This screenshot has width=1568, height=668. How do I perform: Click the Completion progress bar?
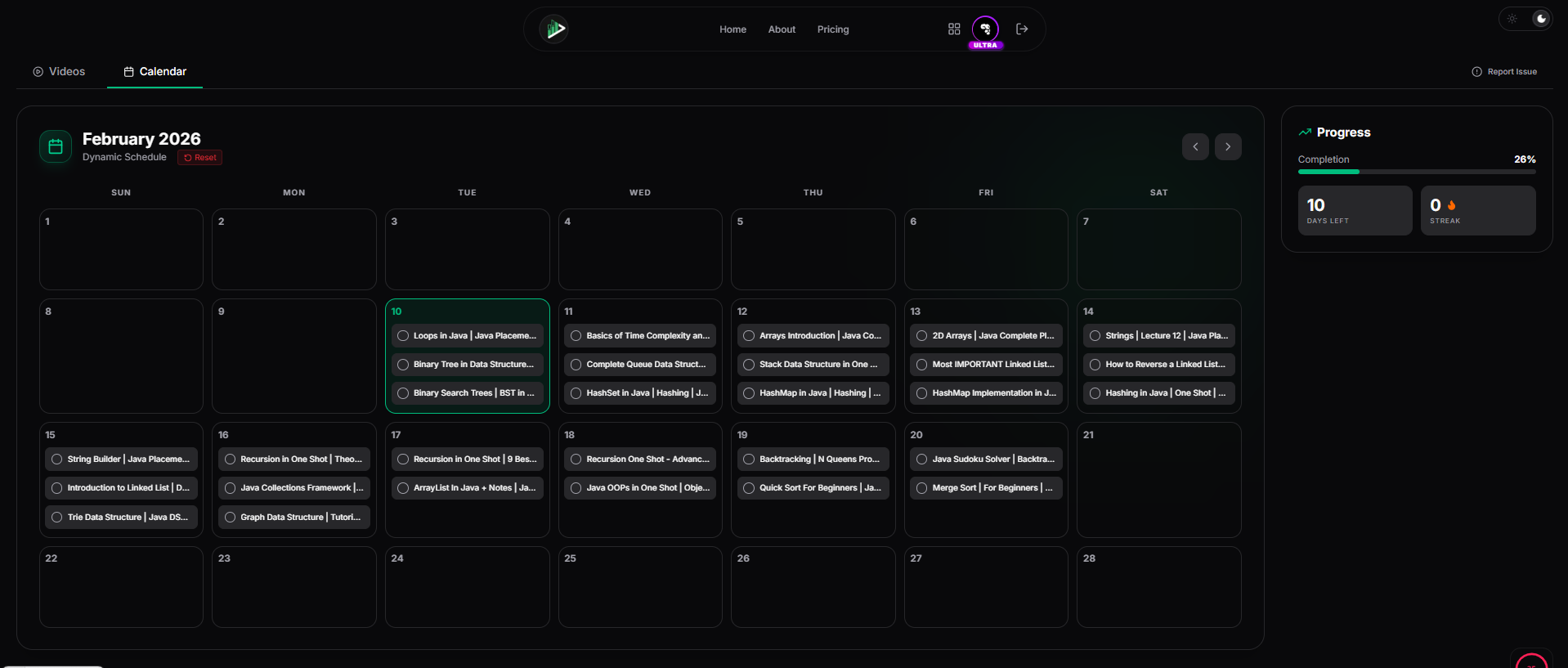point(1417,172)
